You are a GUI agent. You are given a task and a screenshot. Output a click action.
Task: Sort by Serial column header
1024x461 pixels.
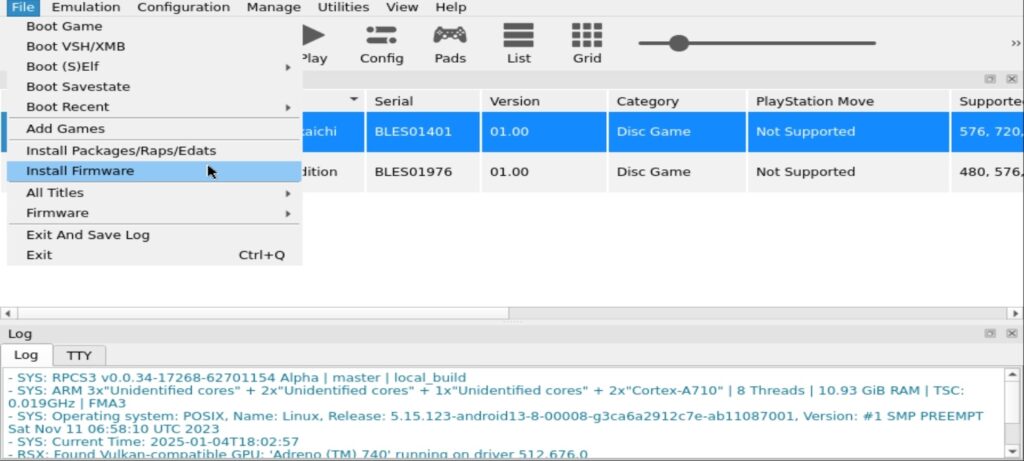coord(423,101)
